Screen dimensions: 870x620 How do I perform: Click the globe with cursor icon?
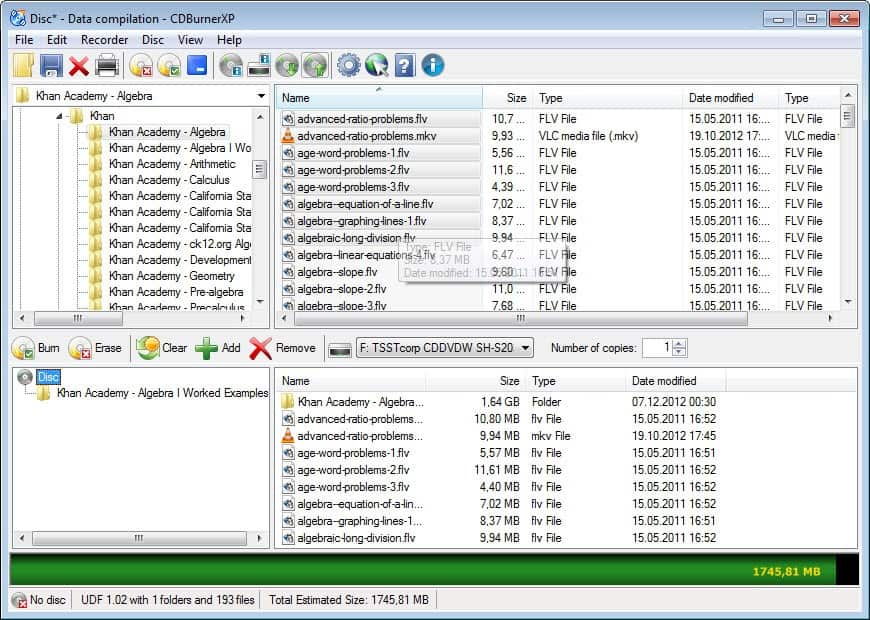377,65
